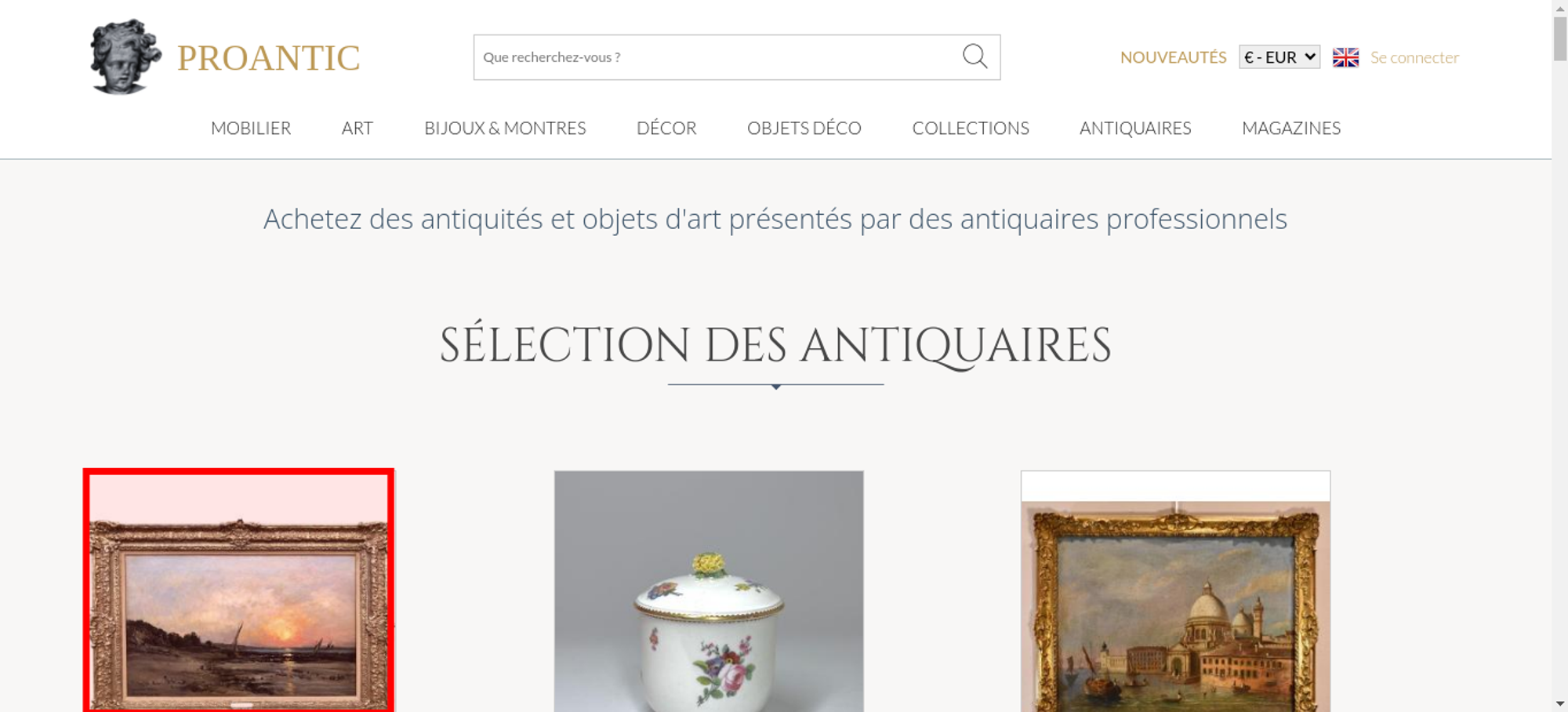Viewport: 1568px width, 712px height.
Task: Open the framed sunset seascape painting thumbnail
Action: (238, 590)
